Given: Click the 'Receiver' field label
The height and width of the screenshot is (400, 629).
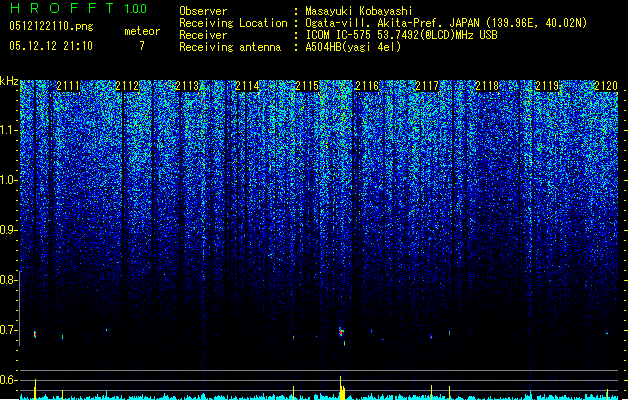Looking at the screenshot, I should pos(203,35).
